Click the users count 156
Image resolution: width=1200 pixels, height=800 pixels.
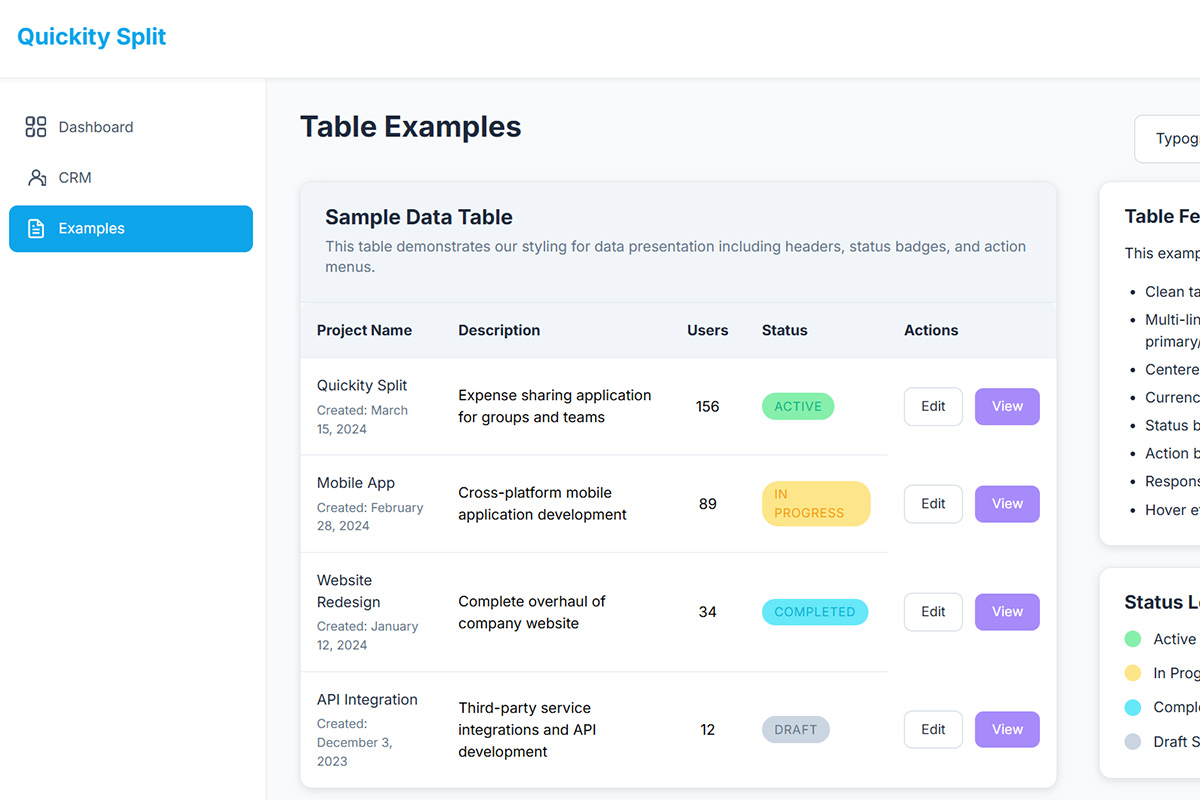(x=708, y=407)
